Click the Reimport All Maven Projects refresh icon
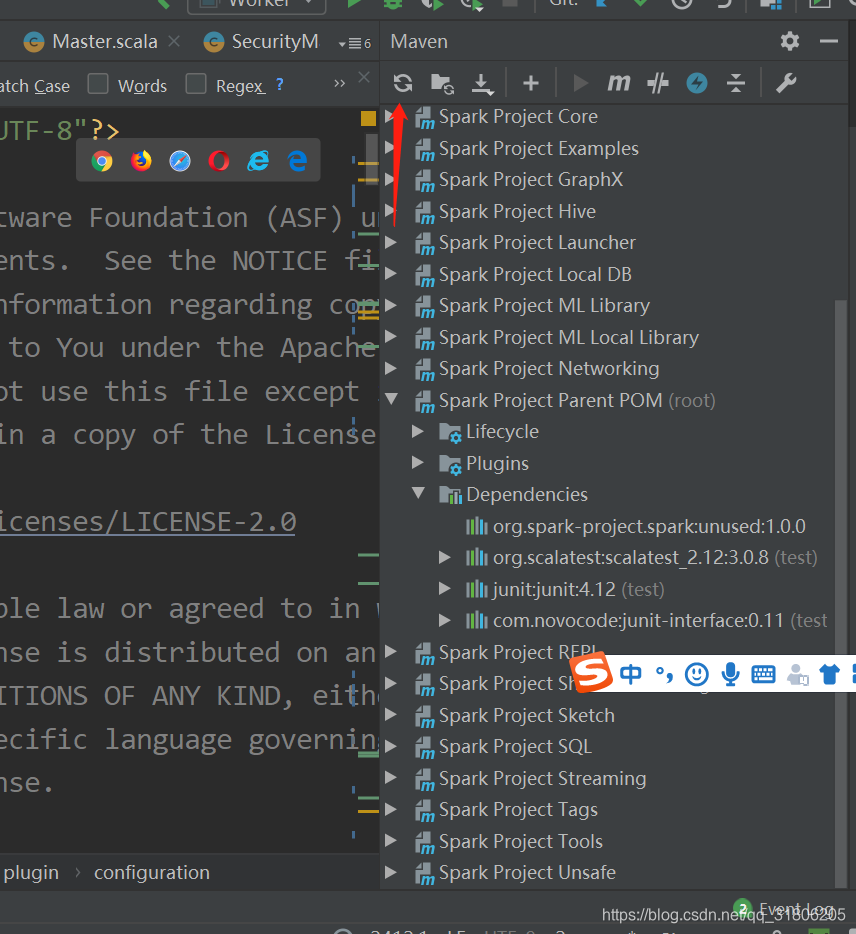Image resolution: width=856 pixels, height=934 pixels. click(403, 83)
